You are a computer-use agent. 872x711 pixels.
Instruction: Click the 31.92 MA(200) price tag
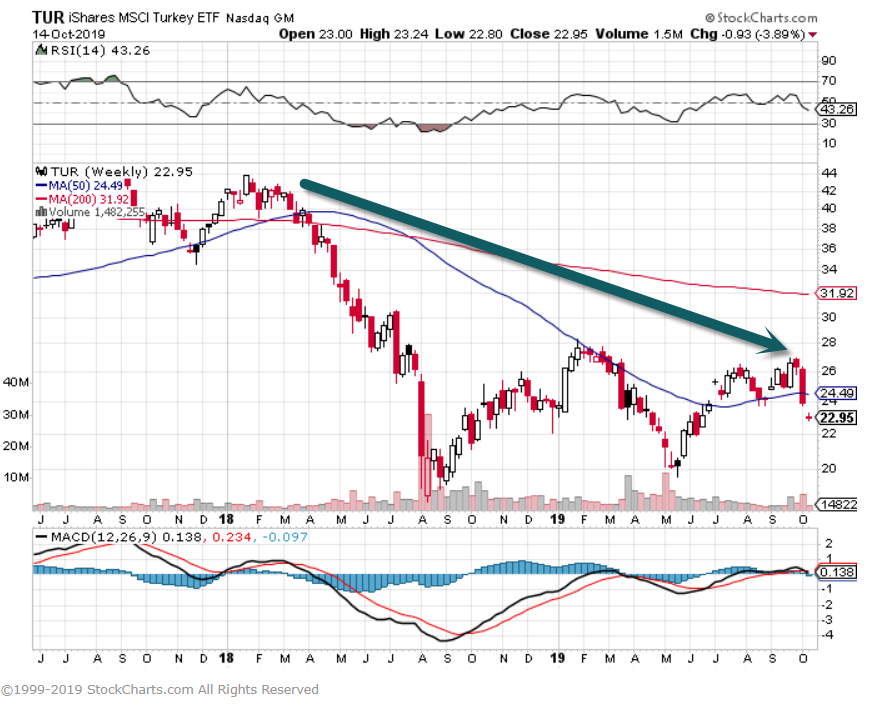[x=836, y=293]
